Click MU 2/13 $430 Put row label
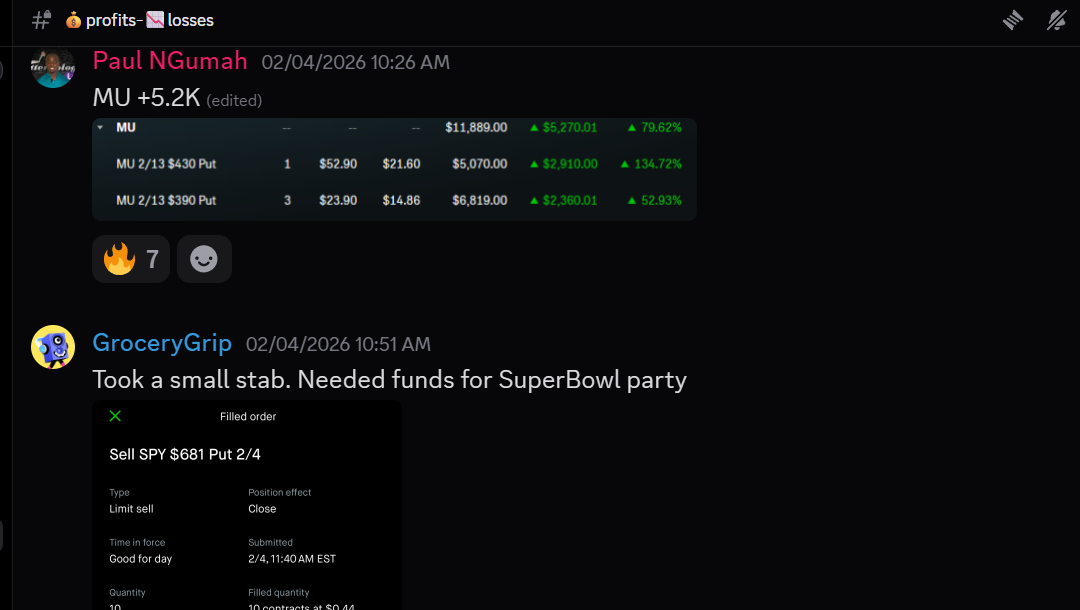The height and width of the screenshot is (610, 1080). (166, 164)
